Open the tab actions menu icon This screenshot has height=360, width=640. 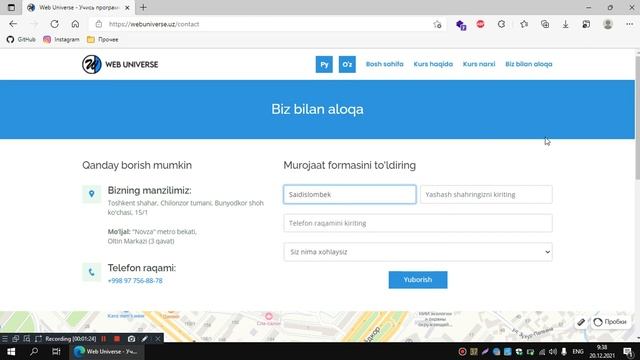coord(11,7)
